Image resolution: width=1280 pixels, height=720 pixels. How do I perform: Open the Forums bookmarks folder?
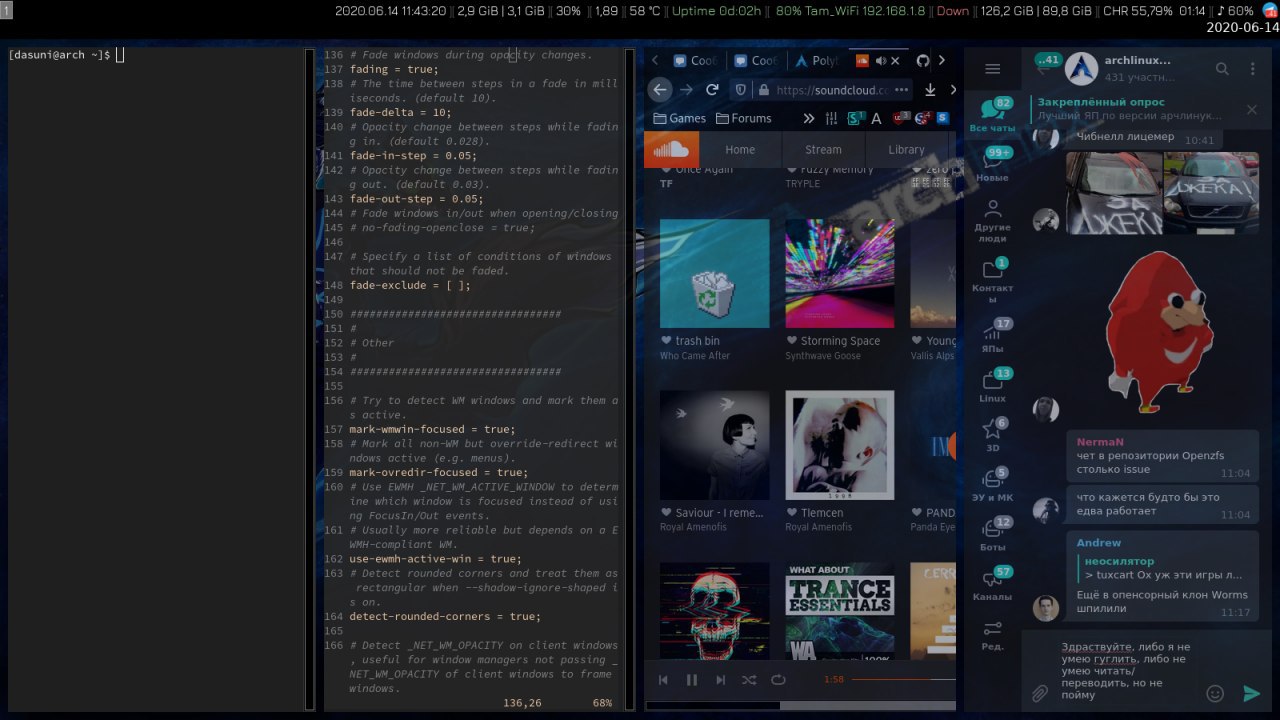point(743,118)
